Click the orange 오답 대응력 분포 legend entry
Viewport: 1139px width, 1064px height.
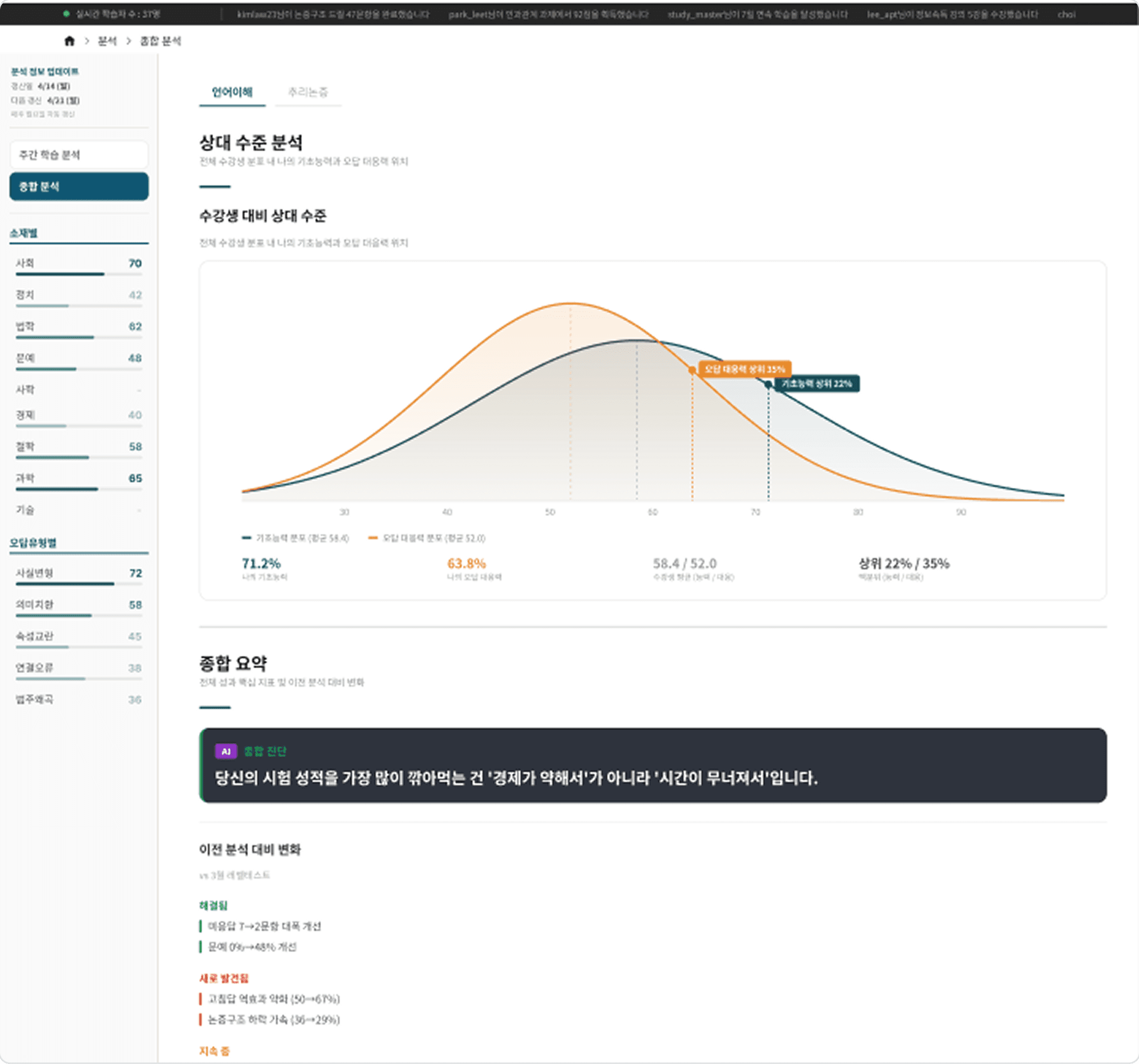coord(427,538)
